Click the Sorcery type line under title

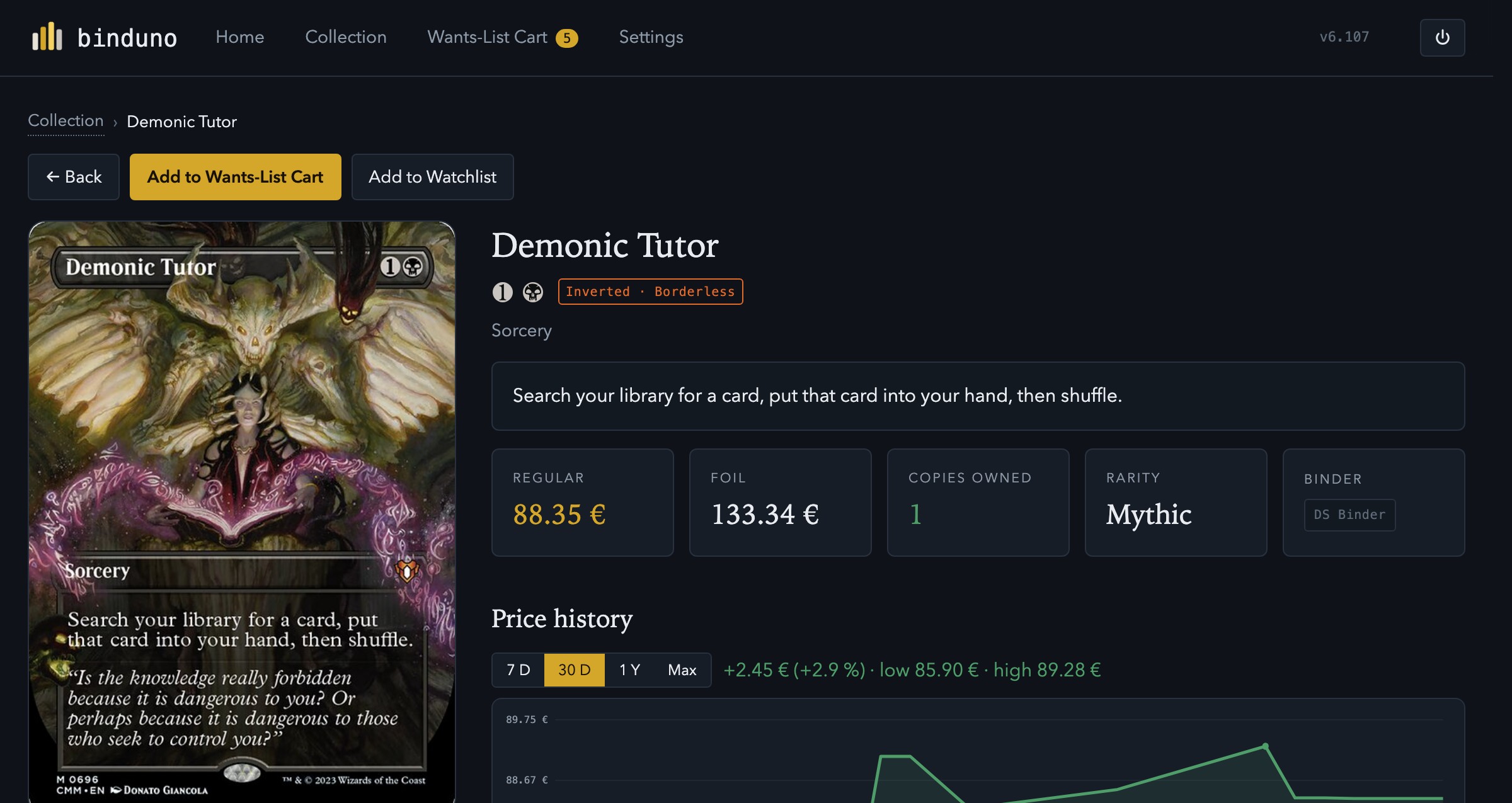click(522, 331)
